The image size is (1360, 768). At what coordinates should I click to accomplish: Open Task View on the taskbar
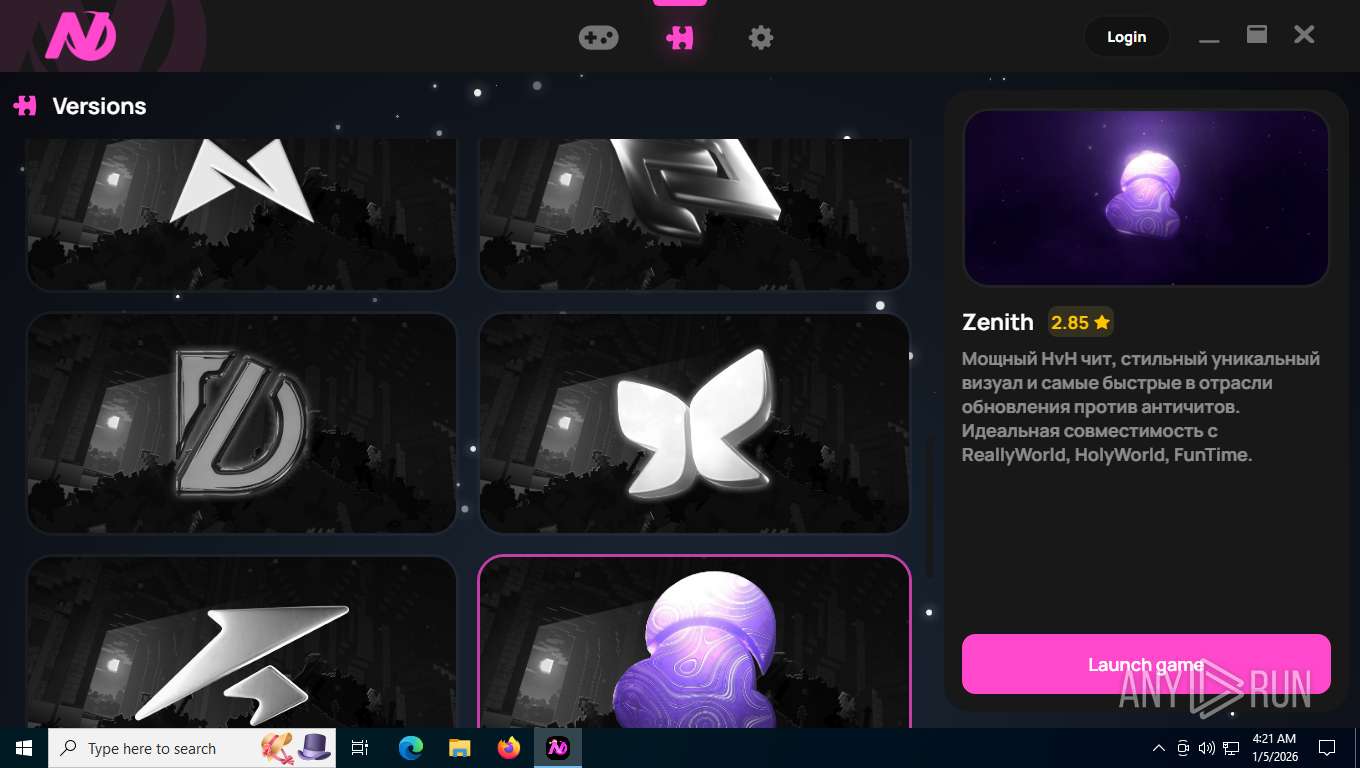point(360,748)
